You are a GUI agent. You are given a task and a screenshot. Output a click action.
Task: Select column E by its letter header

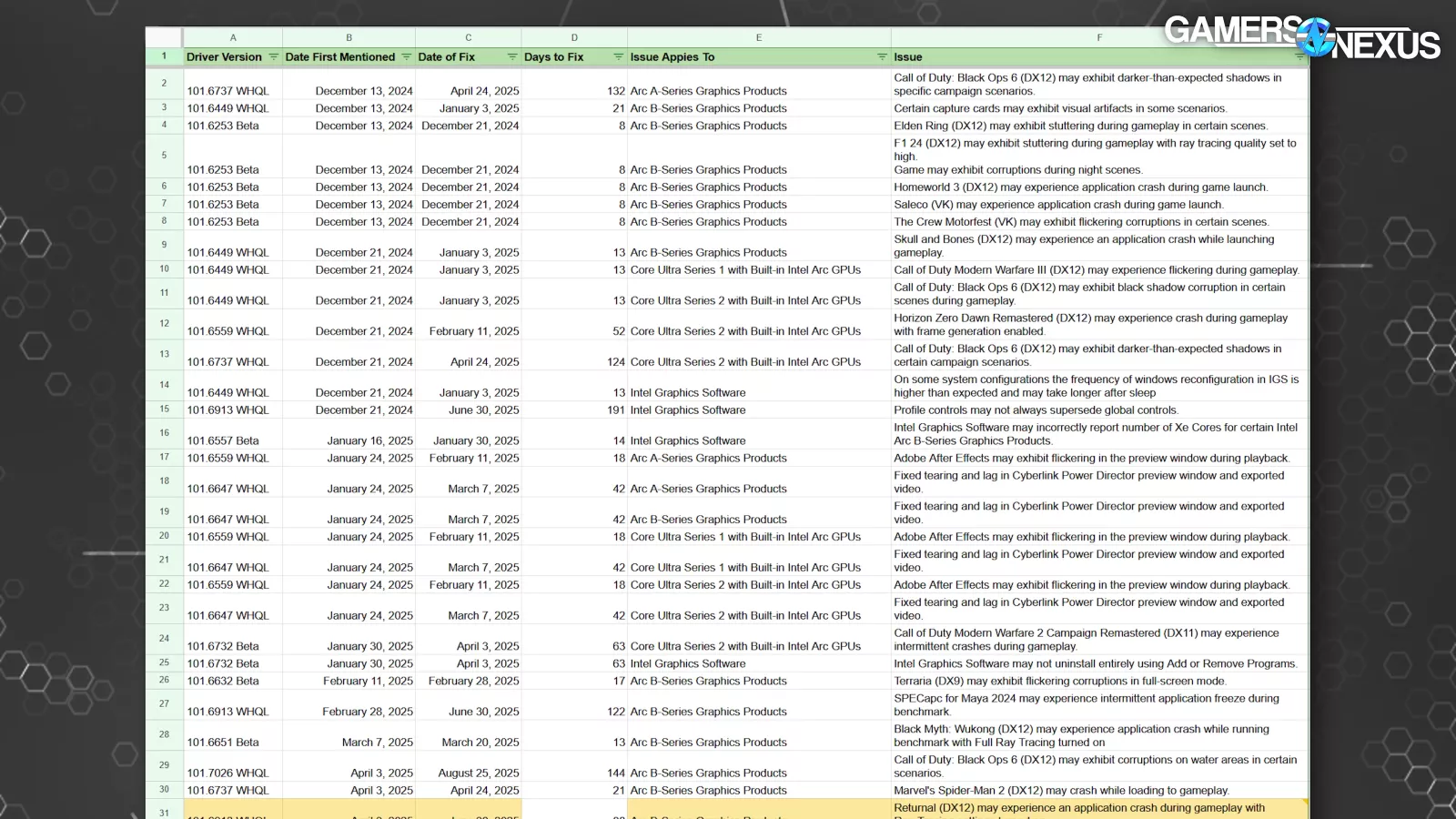pyautogui.click(x=758, y=37)
